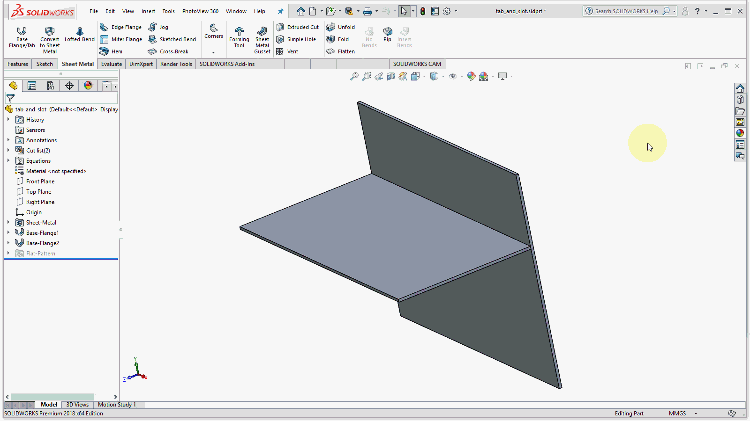Choose the Miter Flange tool
The height and width of the screenshot is (421, 750).
(120, 39)
